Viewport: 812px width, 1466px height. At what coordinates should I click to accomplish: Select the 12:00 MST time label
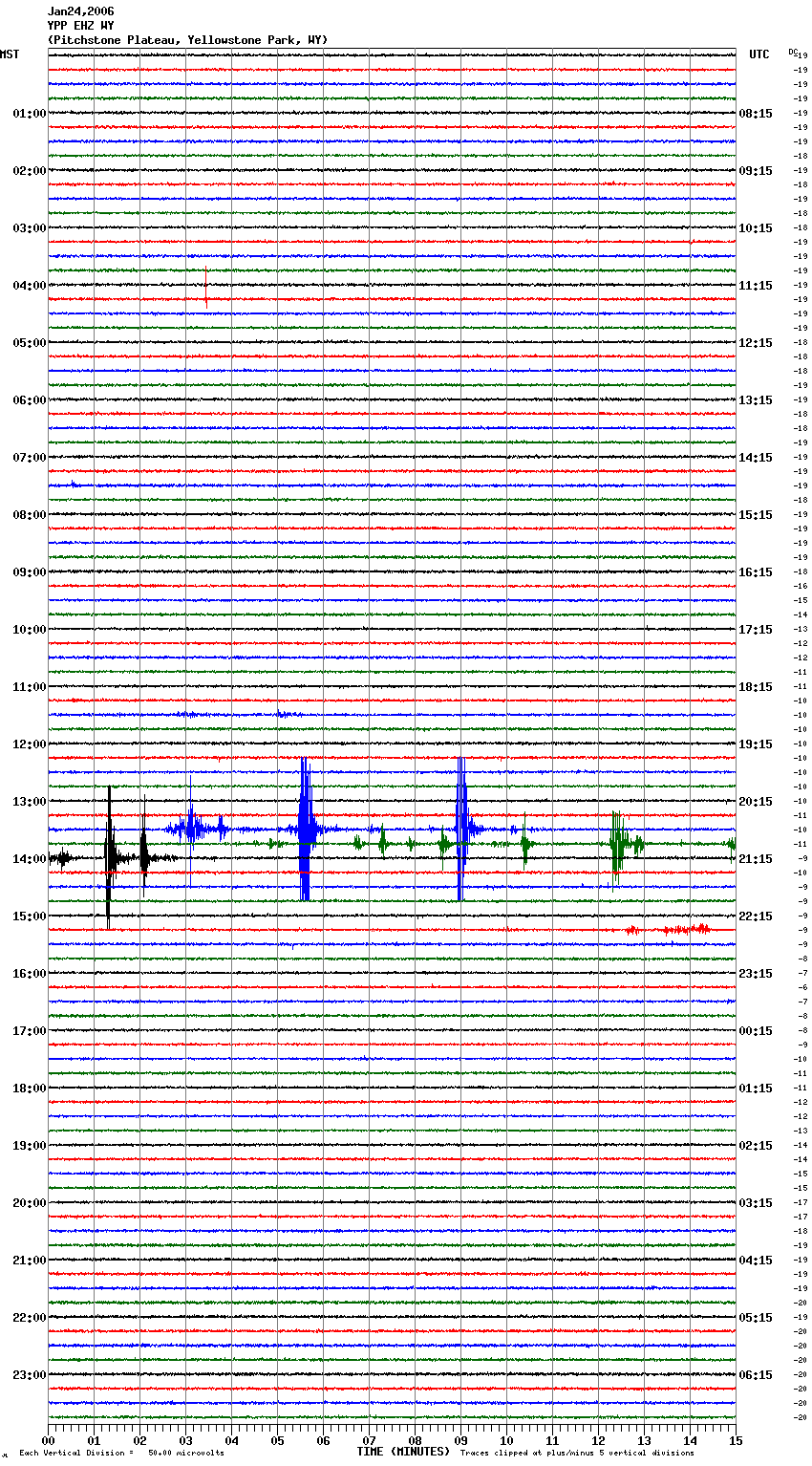[x=29, y=744]
